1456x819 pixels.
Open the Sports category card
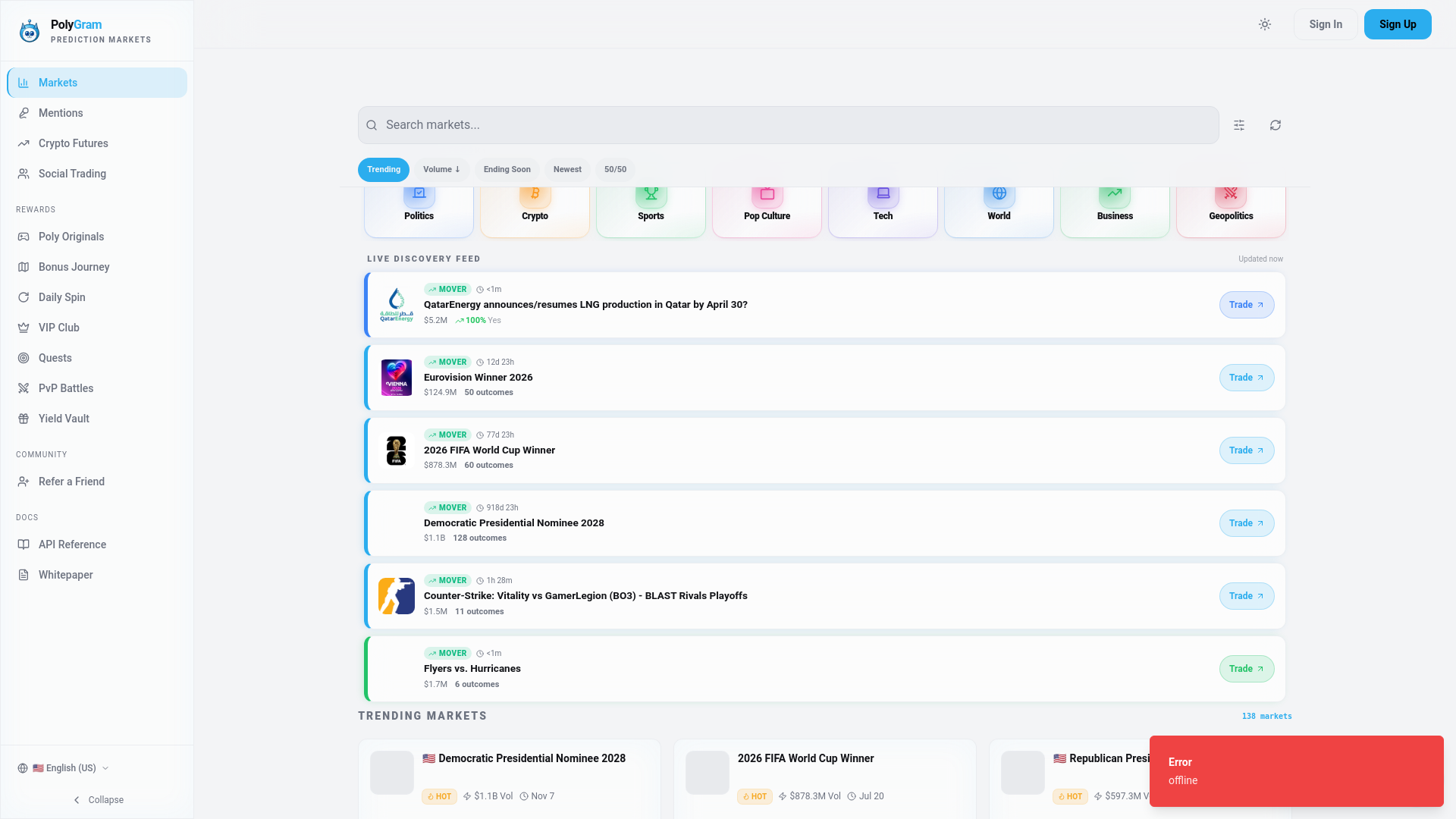651,212
